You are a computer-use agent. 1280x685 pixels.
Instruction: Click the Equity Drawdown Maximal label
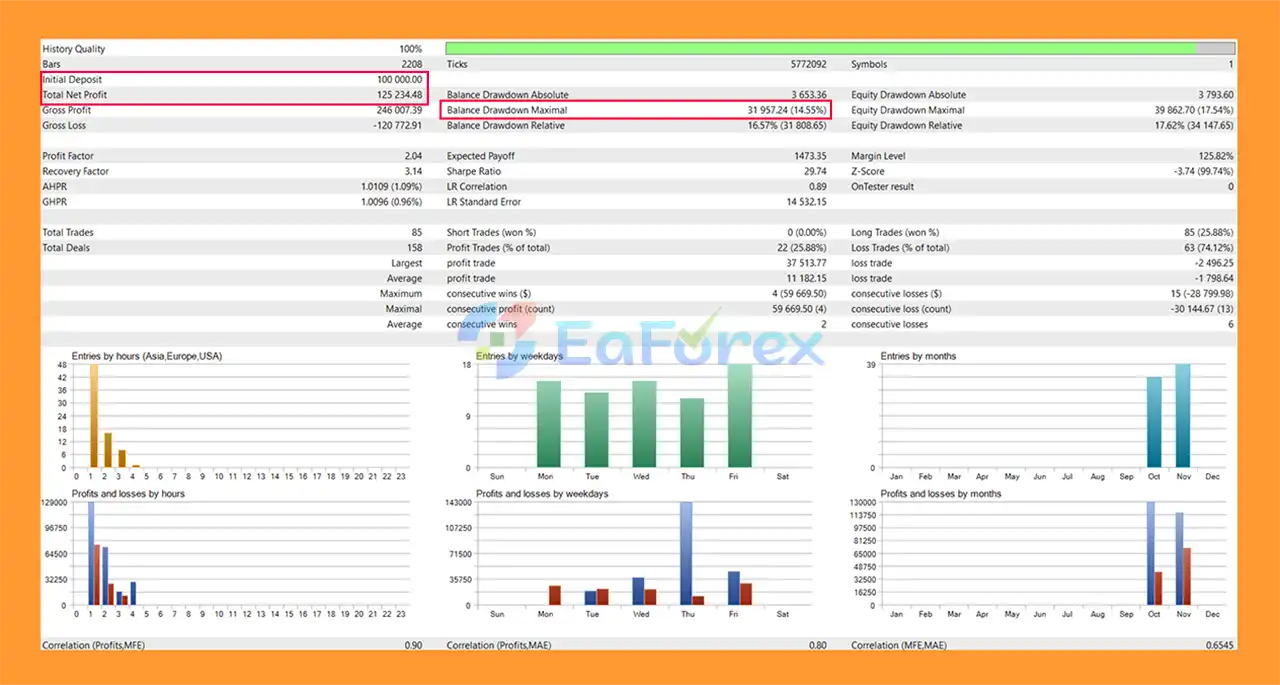point(908,110)
